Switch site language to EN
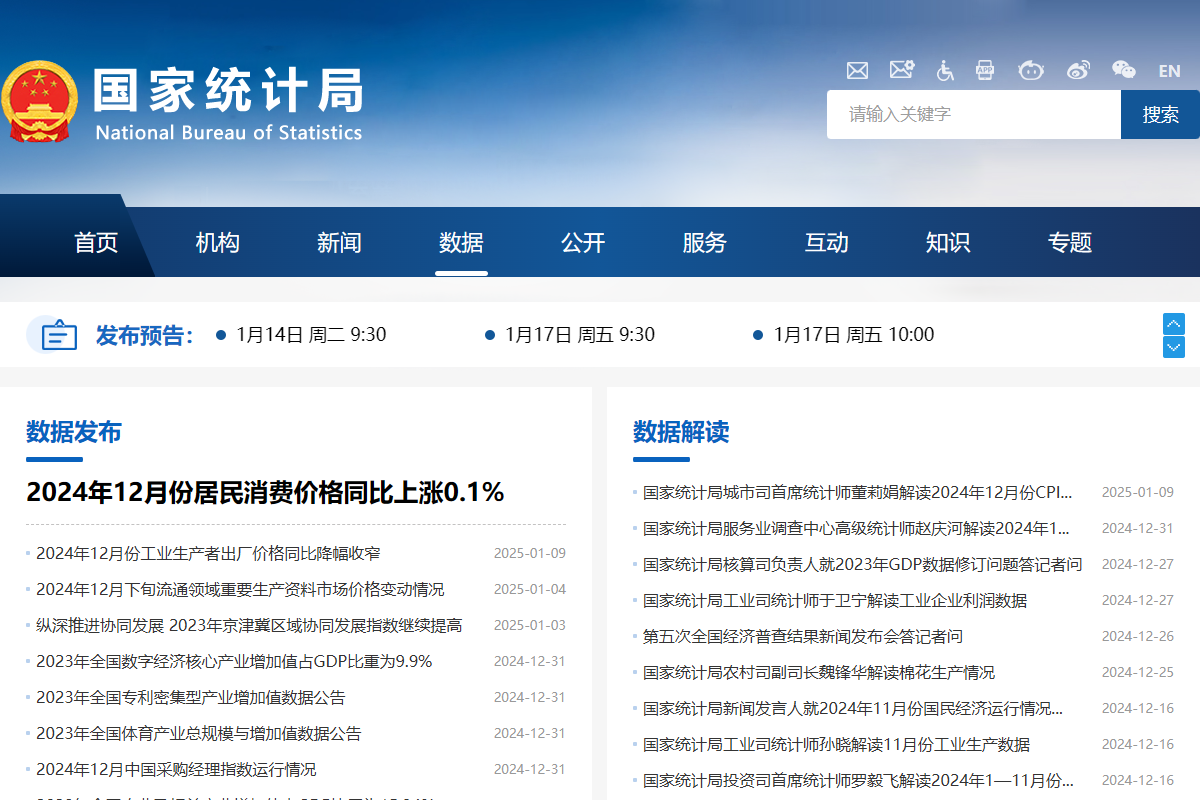 click(x=1169, y=70)
